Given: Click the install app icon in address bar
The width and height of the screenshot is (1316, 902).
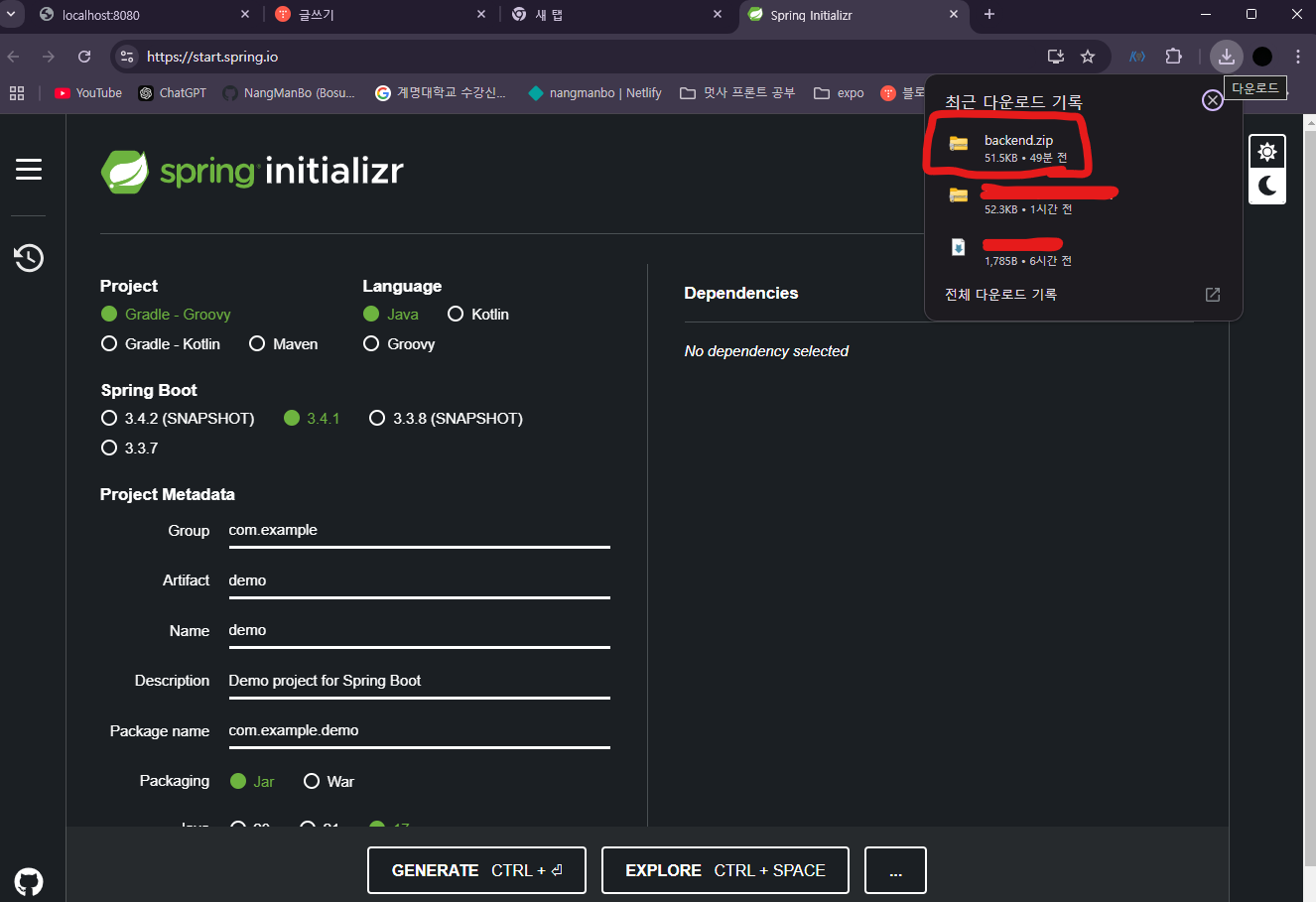Looking at the screenshot, I should [x=1056, y=57].
